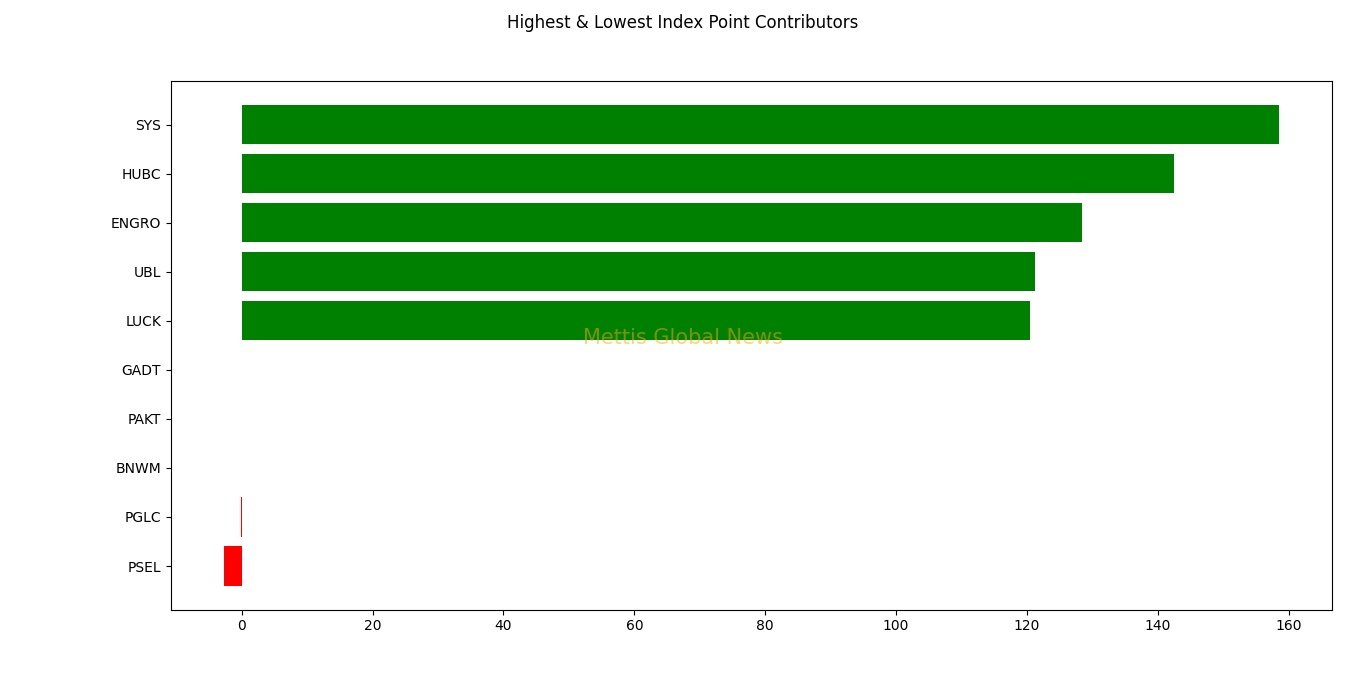The width and height of the screenshot is (1366, 675).
Task: Select the PGLC y-axis label
Action: (x=143, y=517)
